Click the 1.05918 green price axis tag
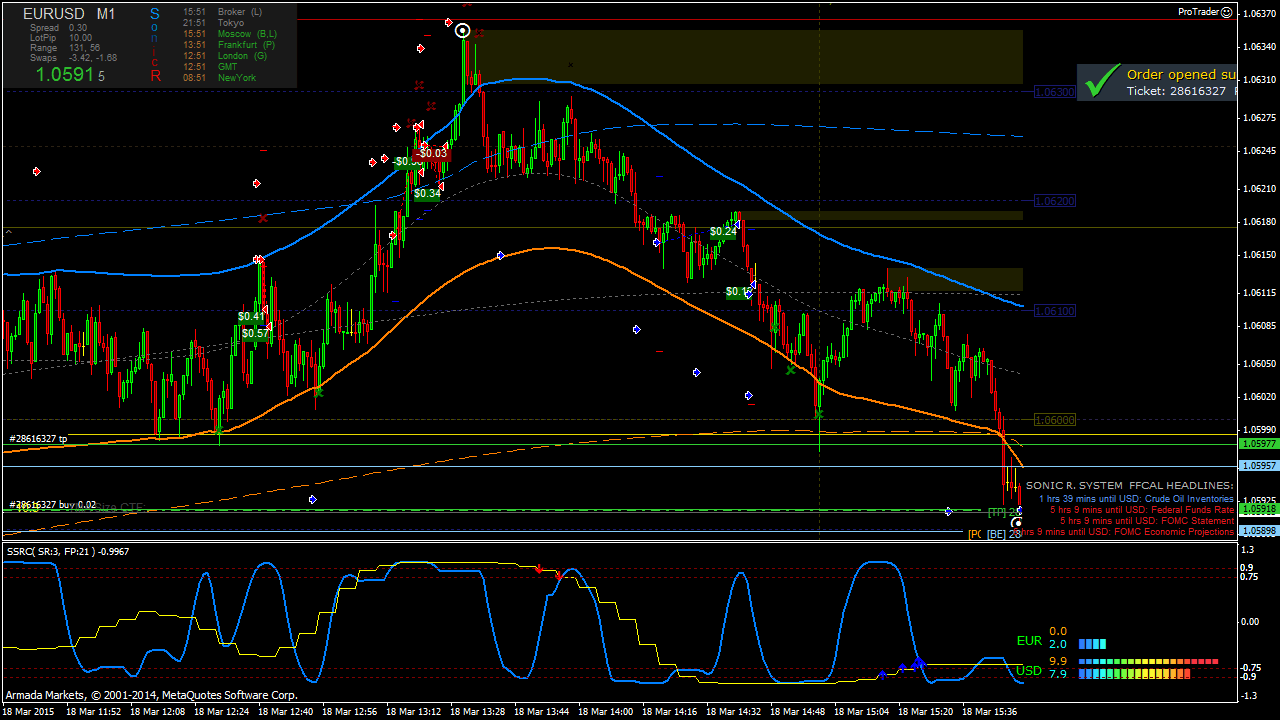The width and height of the screenshot is (1280, 720). (x=1258, y=509)
